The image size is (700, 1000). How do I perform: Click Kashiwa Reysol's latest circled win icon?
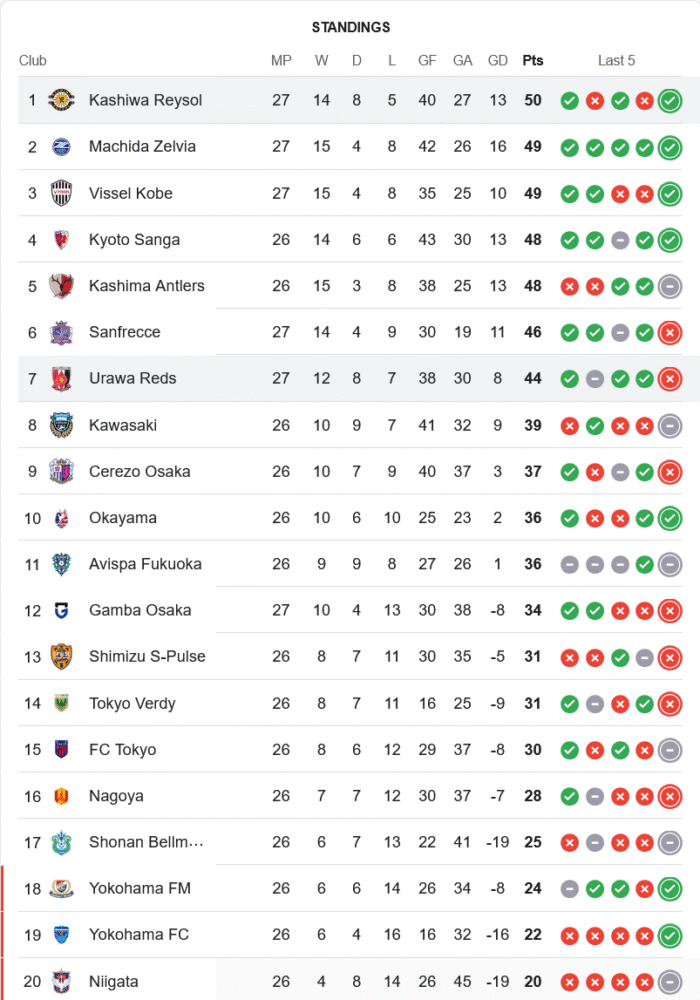tap(670, 100)
